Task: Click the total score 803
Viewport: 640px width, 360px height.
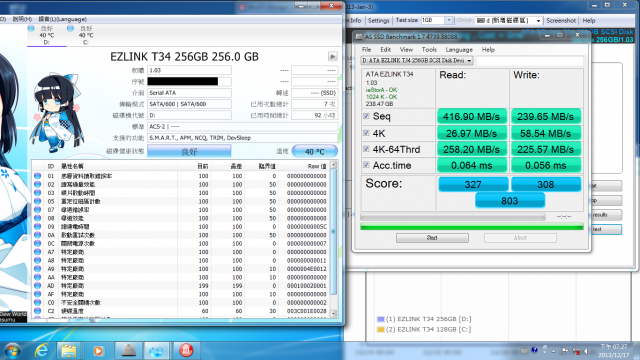Action: [510, 200]
